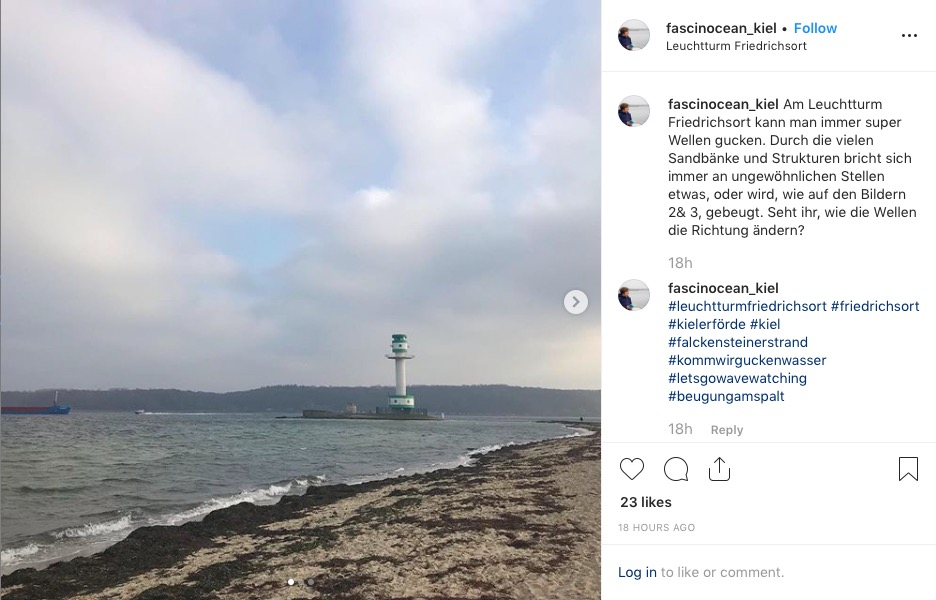Select the second carousel dot indicator
The height and width of the screenshot is (600, 936).
[x=310, y=581]
